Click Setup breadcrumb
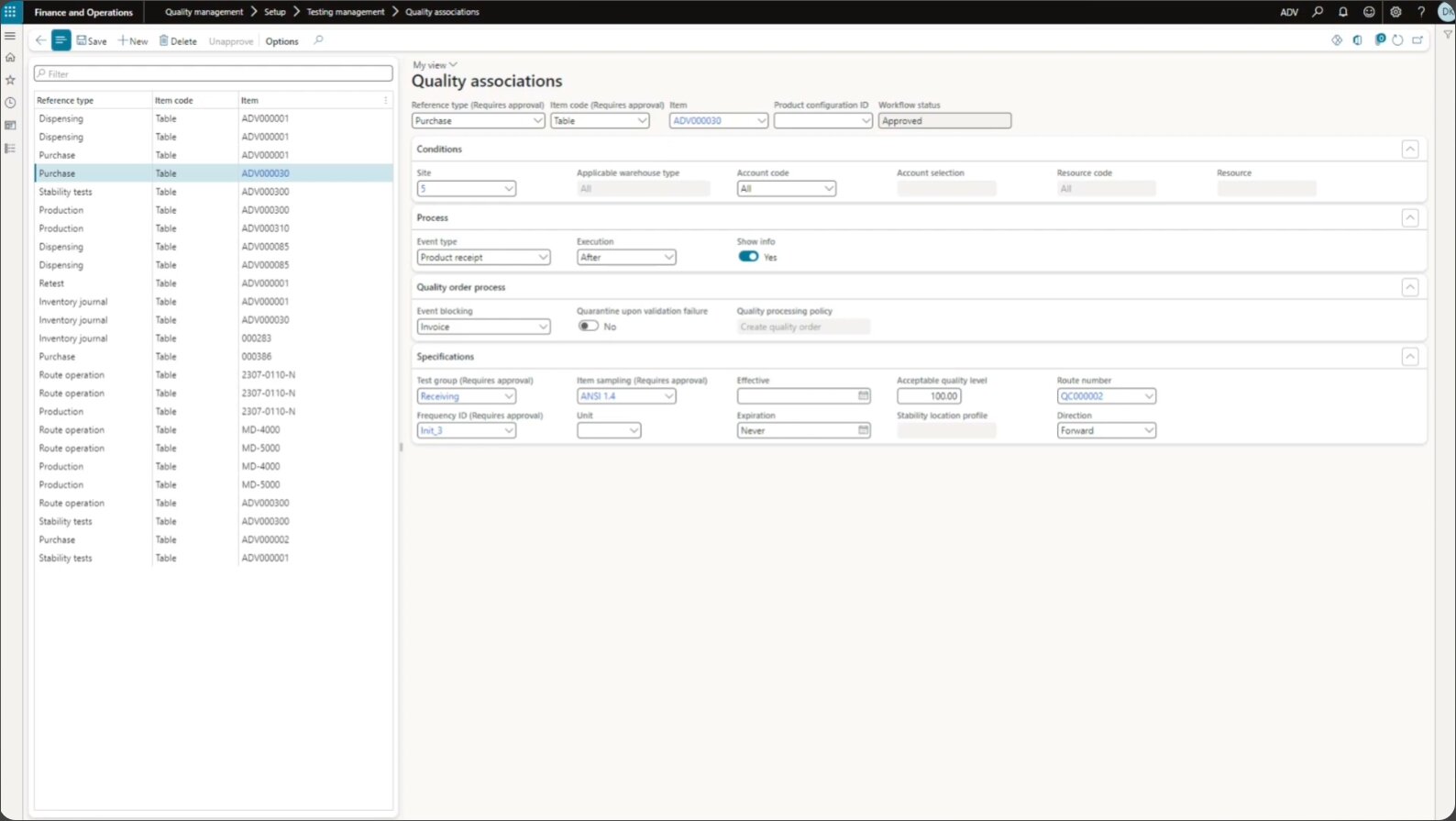The width and height of the screenshot is (1456, 821). pos(275,12)
